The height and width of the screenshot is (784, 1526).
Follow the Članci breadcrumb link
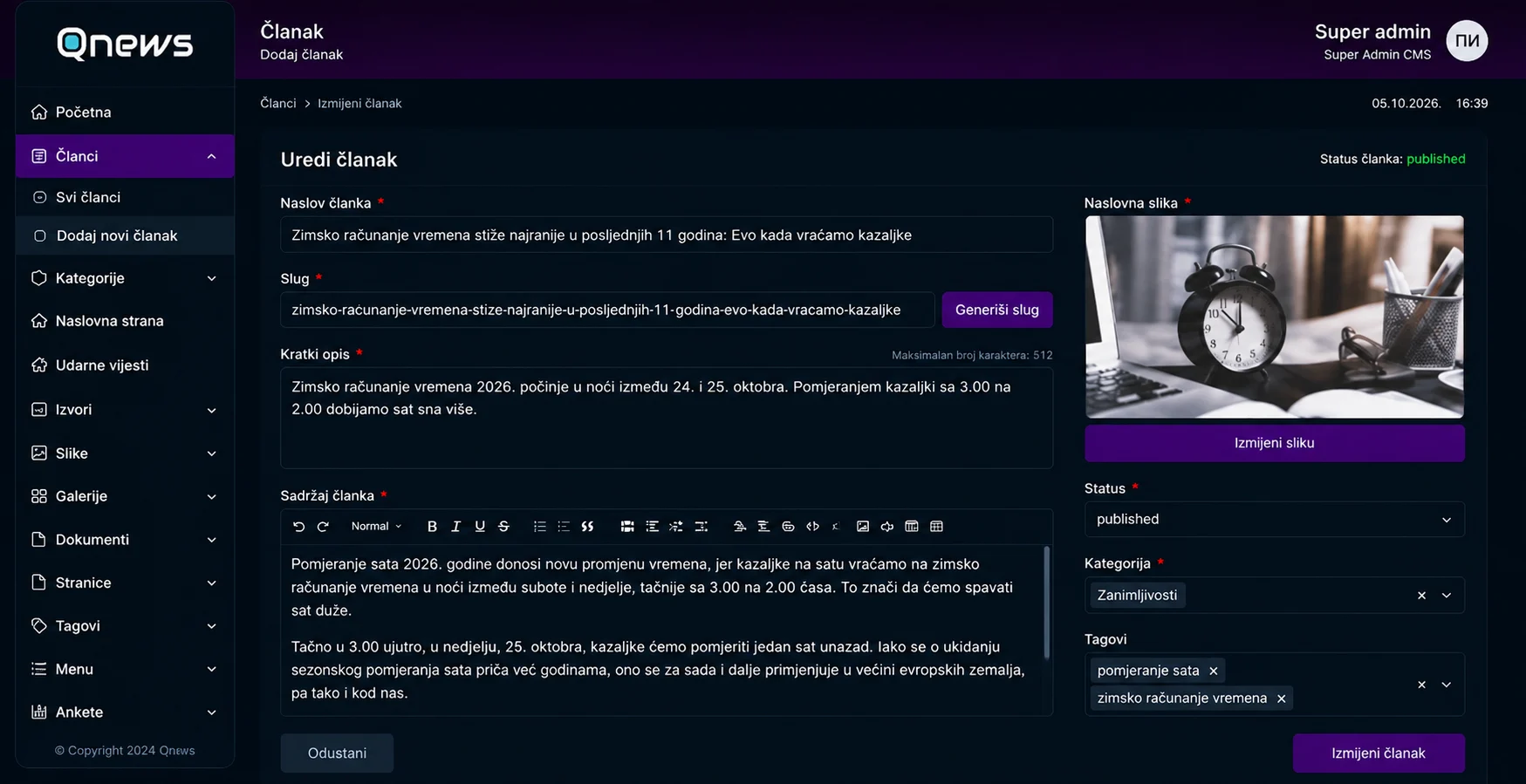click(x=278, y=103)
